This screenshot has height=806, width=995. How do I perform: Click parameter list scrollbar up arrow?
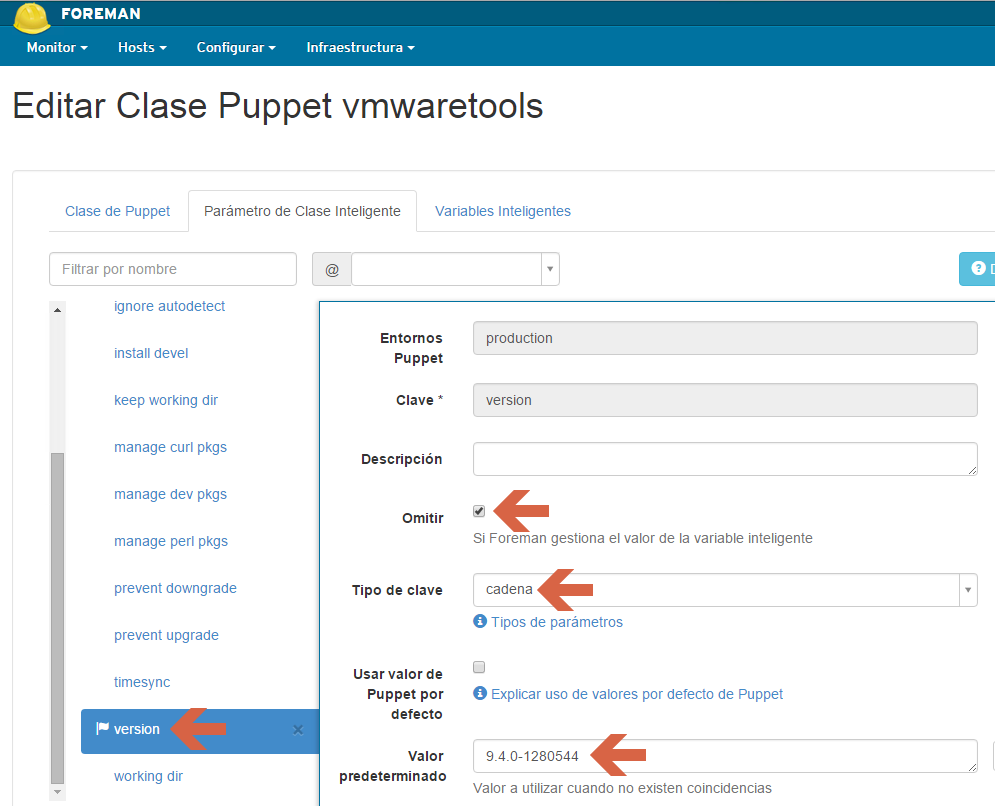coord(57,310)
